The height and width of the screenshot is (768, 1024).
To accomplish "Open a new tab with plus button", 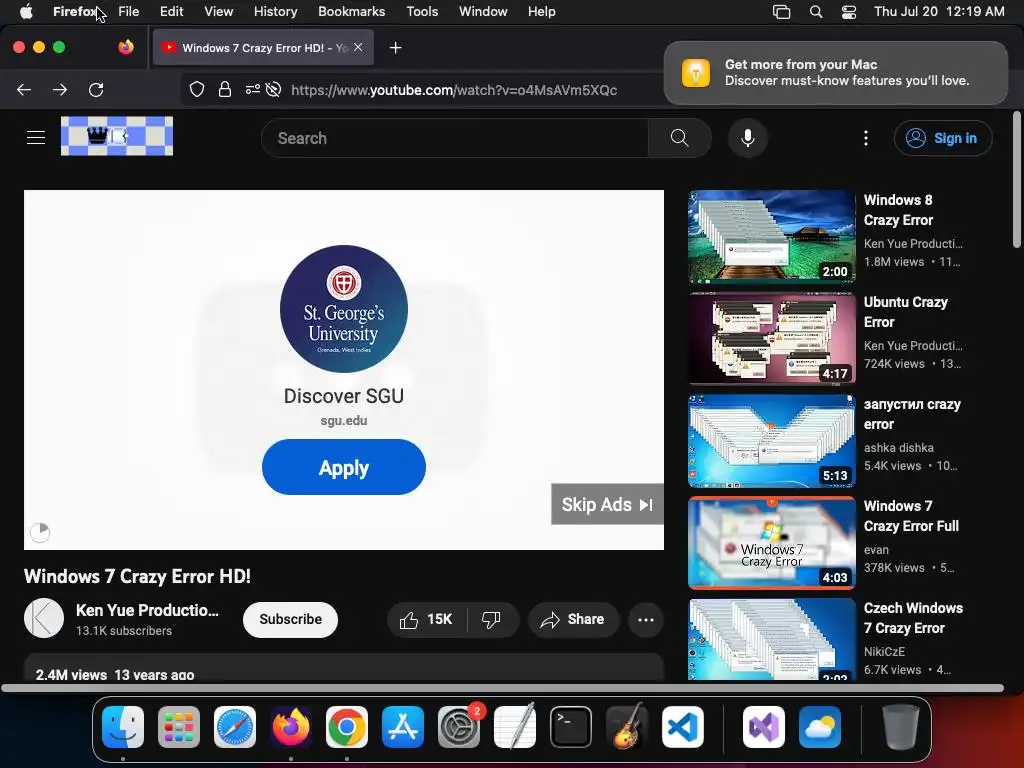I will 395,48.
